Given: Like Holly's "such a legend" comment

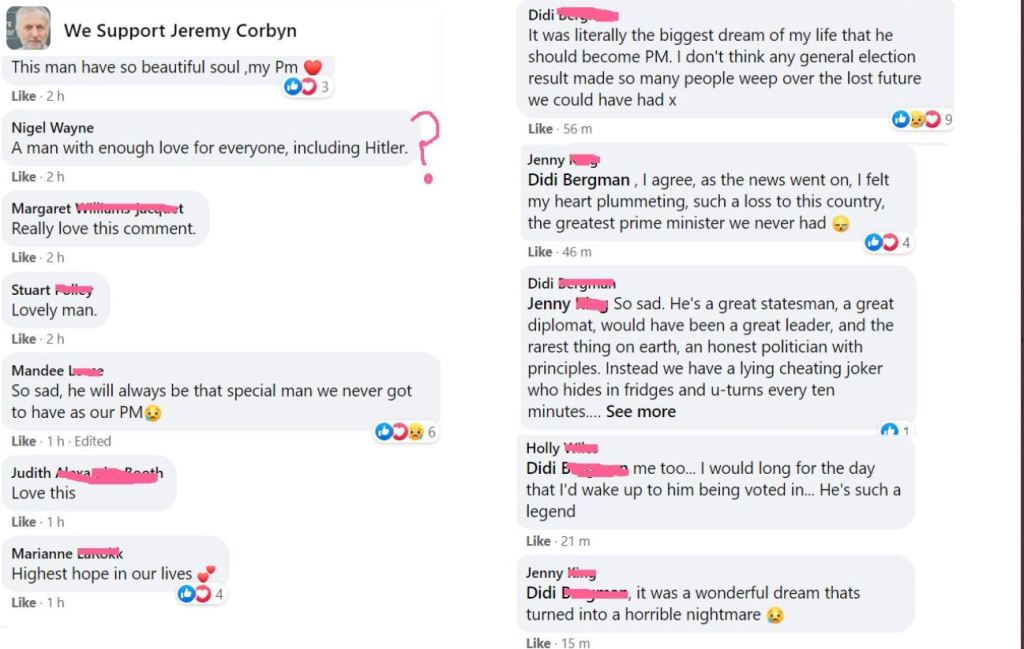Looking at the screenshot, I should coord(539,541).
